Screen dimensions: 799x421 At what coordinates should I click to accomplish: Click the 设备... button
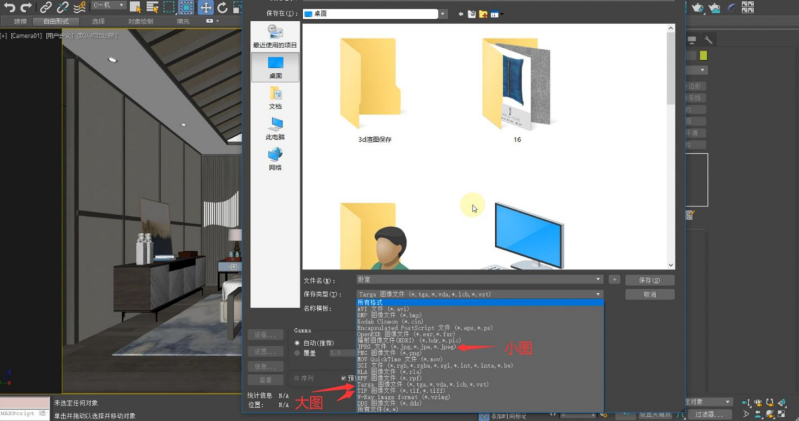pos(265,335)
